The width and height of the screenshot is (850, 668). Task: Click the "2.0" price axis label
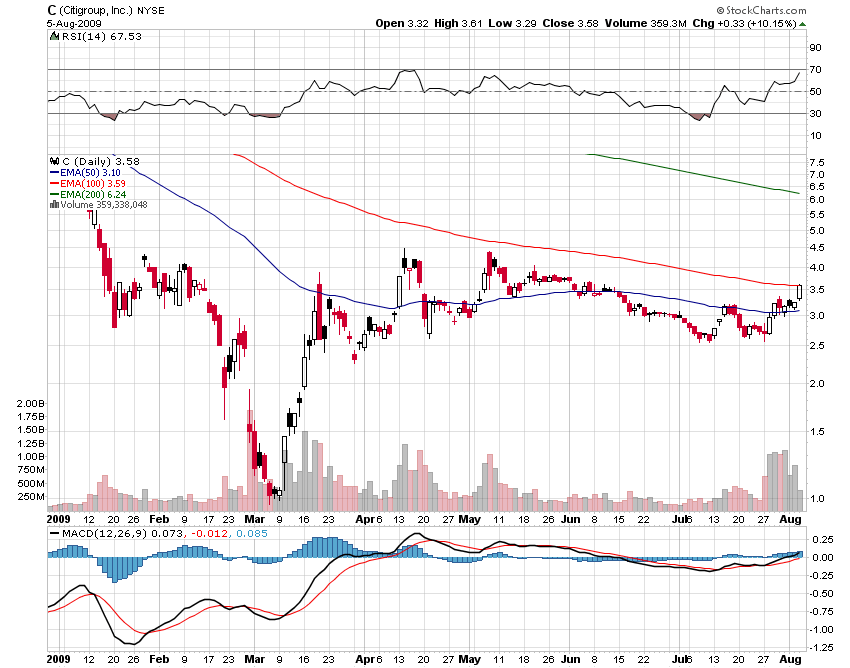pos(817,383)
